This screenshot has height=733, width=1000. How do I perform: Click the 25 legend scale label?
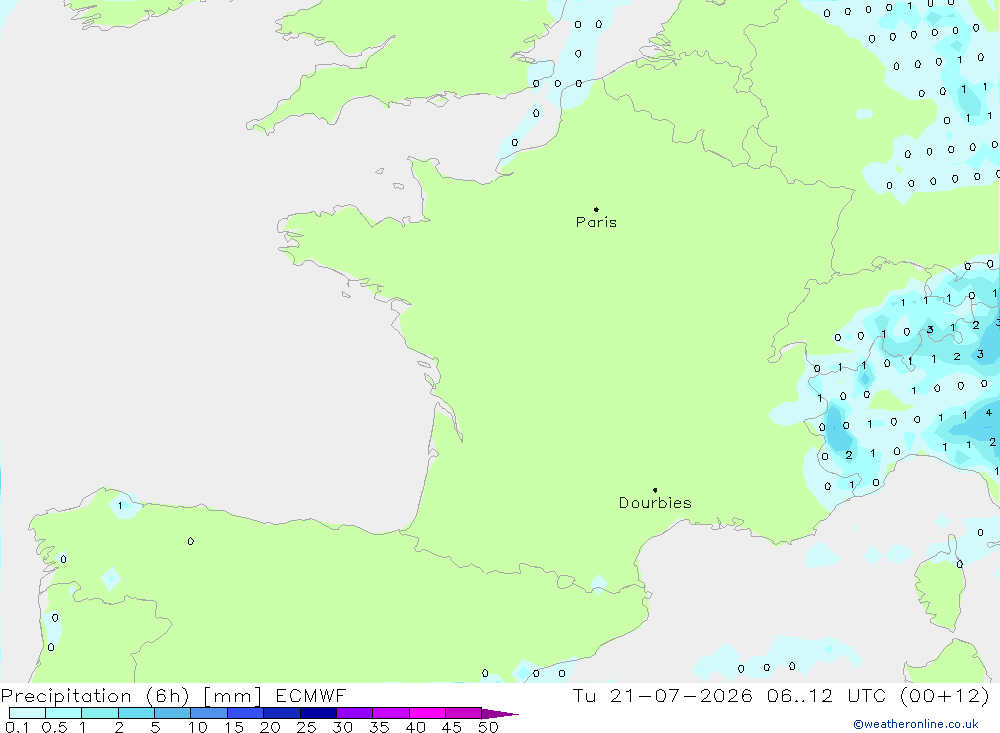pyautogui.click(x=307, y=727)
